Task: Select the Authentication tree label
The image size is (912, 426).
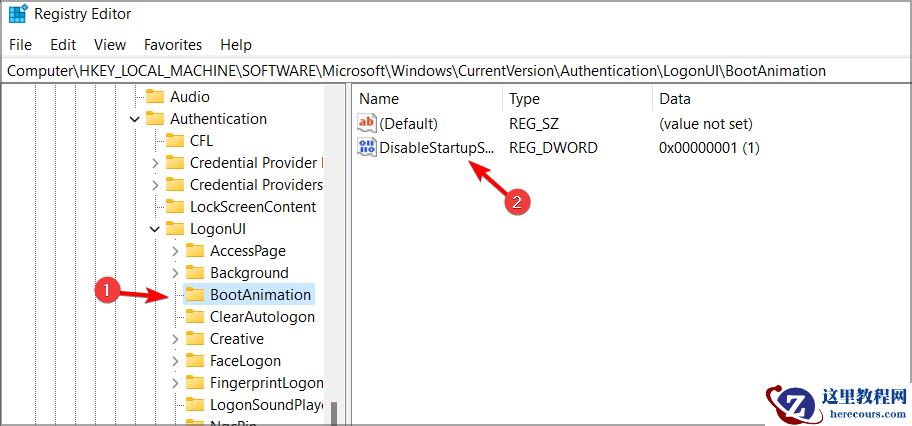Action: 218,119
